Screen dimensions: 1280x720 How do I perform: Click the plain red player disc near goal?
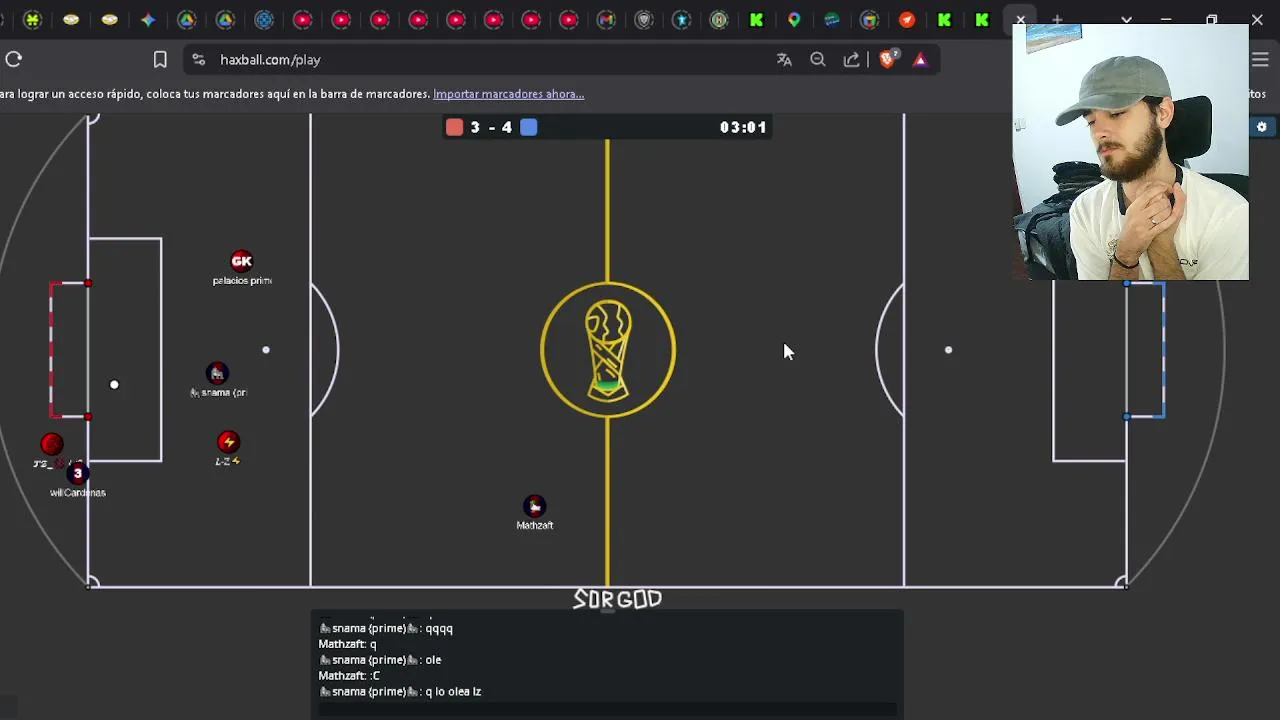pyautogui.click(x=52, y=444)
